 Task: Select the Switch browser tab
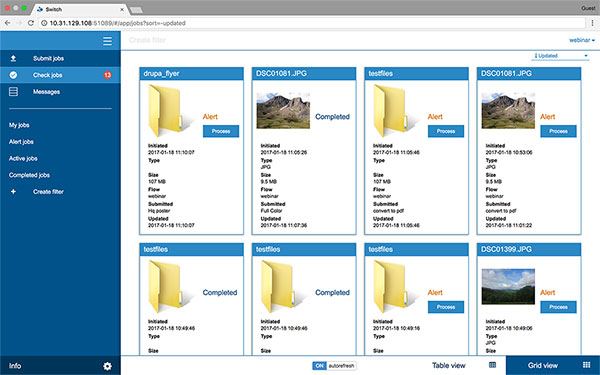coord(79,9)
